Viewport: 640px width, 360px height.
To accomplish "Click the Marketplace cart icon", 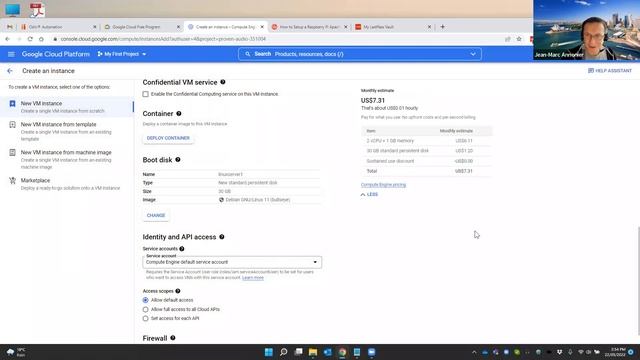I will pos(12,180).
